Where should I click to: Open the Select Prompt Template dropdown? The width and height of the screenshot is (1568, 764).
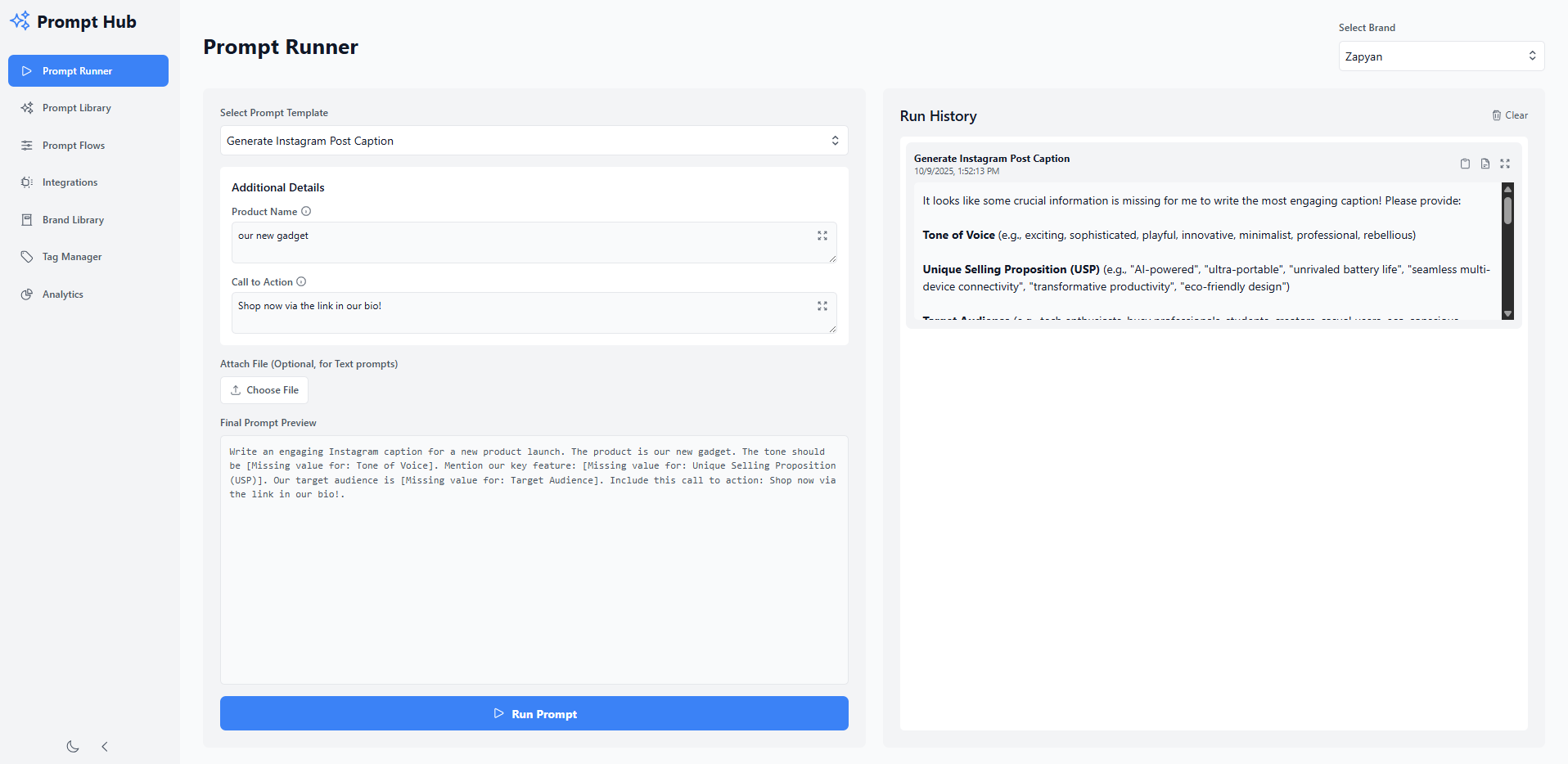pos(534,141)
